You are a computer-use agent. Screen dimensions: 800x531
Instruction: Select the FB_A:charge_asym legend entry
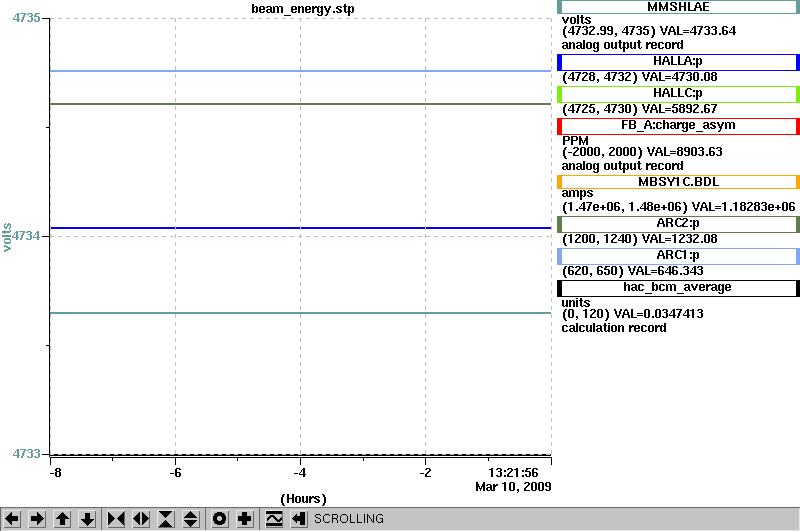pos(678,126)
